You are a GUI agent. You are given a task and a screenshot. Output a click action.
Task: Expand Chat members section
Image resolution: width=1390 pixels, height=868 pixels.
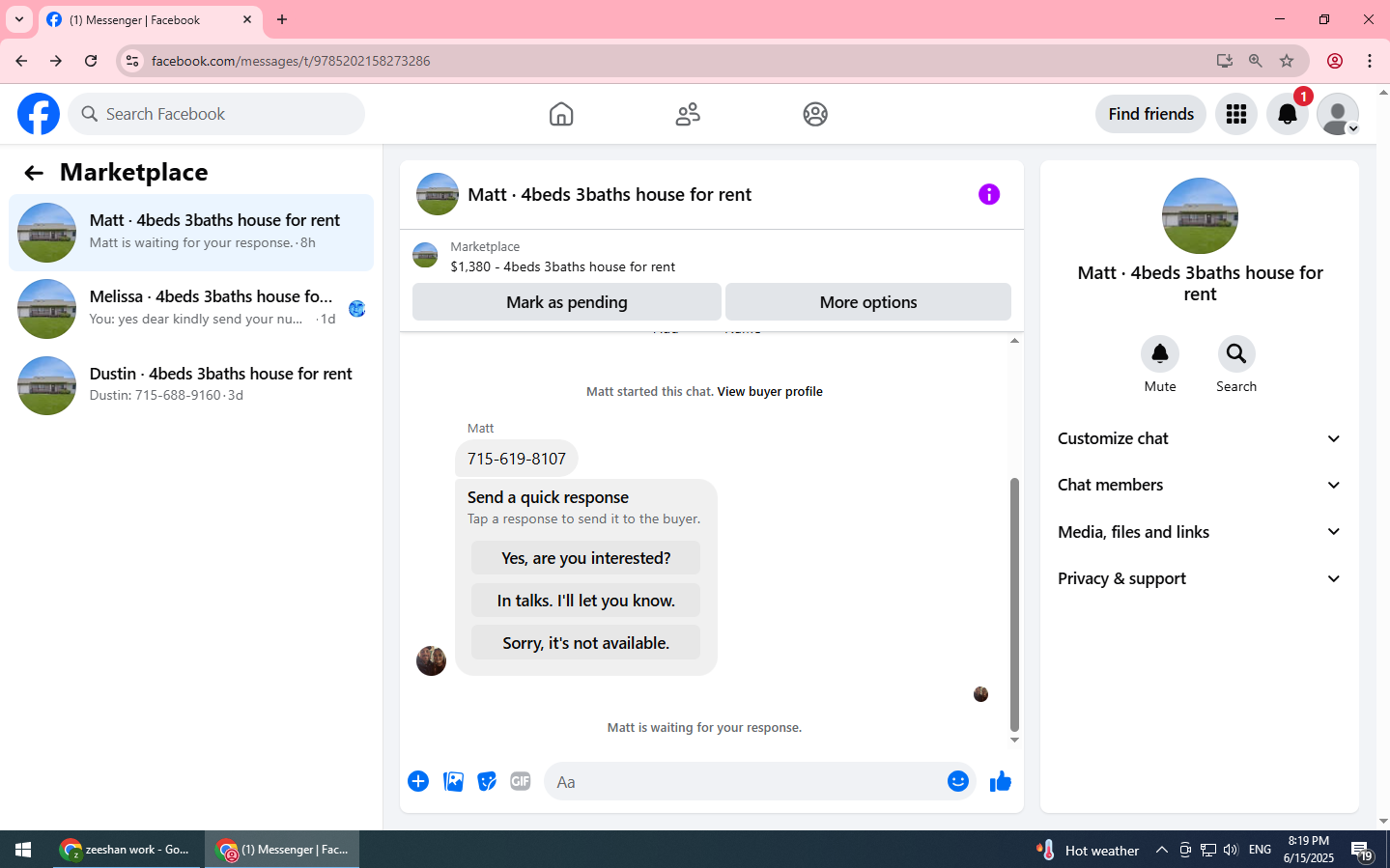(x=1200, y=485)
